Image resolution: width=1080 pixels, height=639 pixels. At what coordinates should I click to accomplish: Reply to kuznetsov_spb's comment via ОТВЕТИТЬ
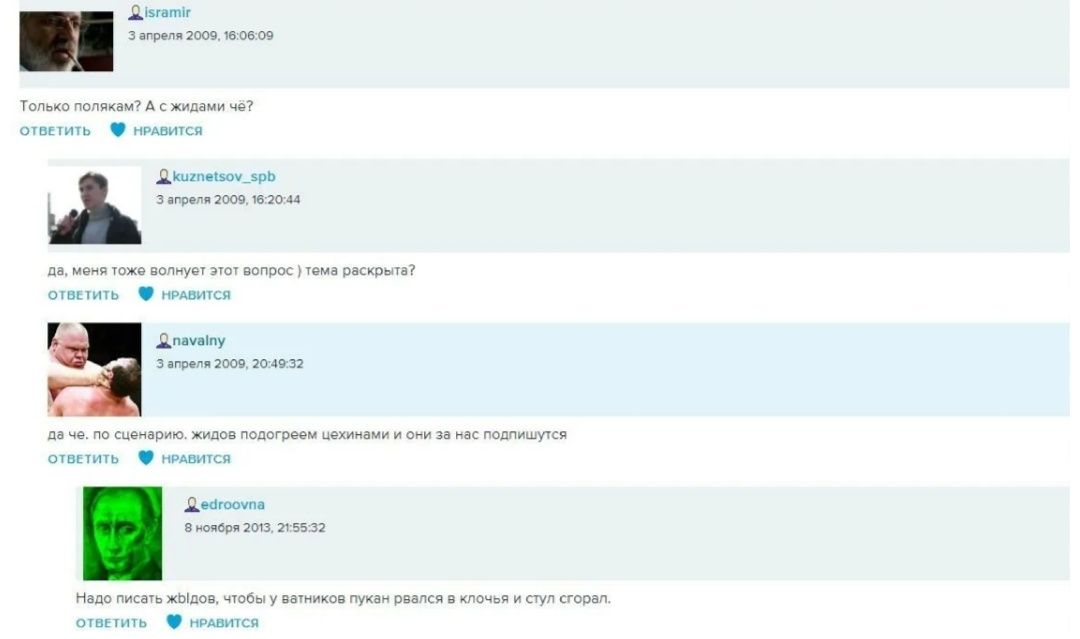click(x=83, y=295)
